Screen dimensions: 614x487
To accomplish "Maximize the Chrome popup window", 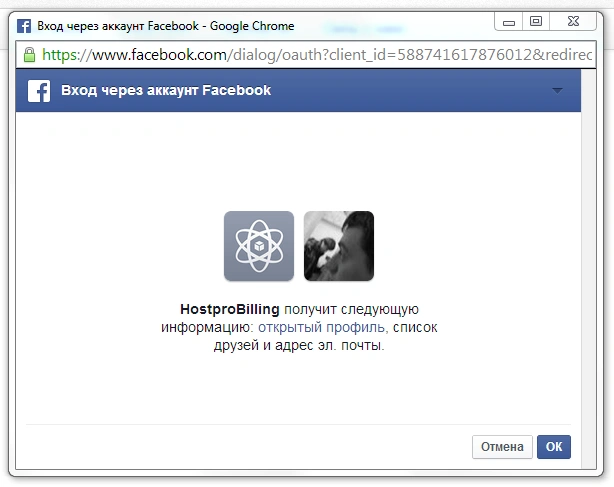I will point(536,22).
